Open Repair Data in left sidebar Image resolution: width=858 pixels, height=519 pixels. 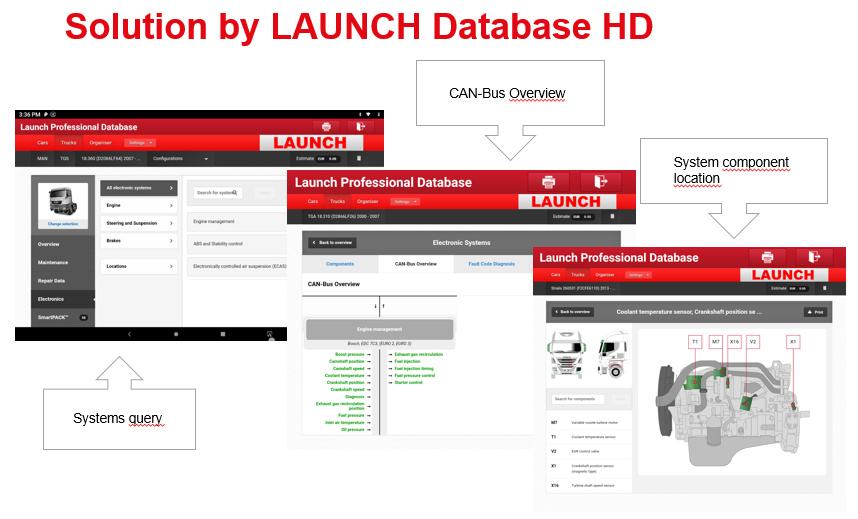coord(63,281)
